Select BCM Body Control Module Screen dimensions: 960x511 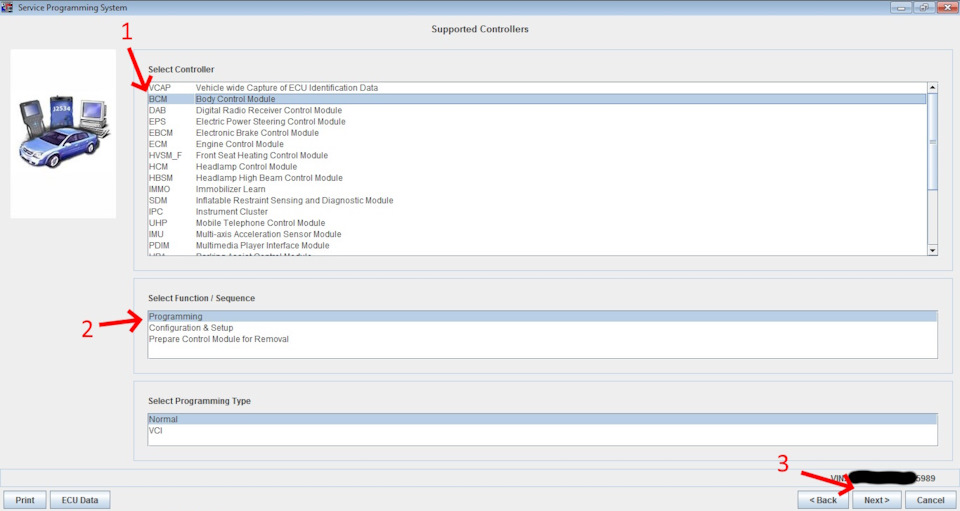pos(537,99)
